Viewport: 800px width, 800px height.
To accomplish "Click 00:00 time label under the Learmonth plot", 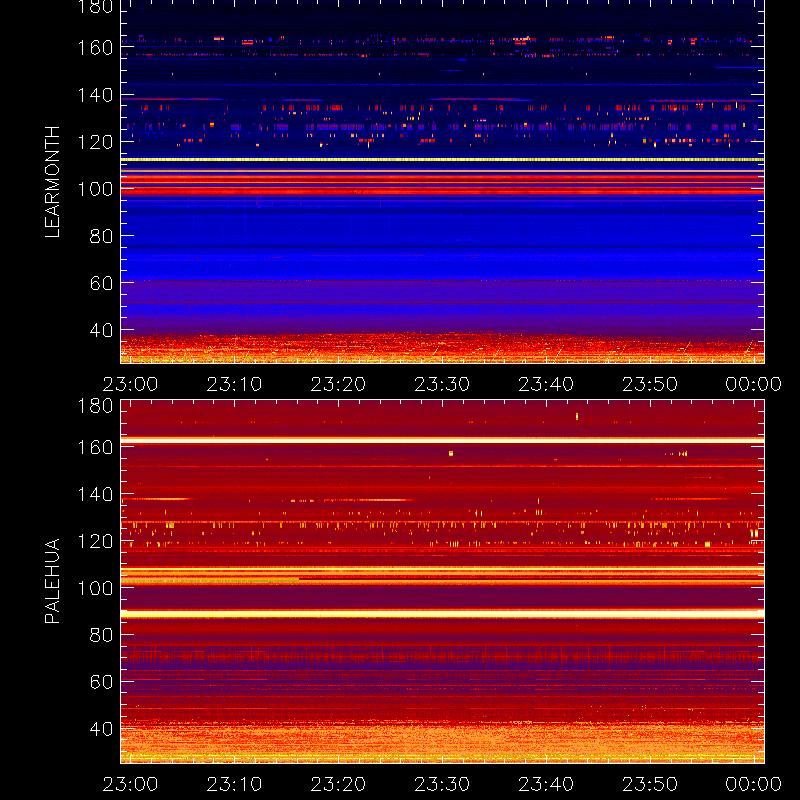I will (x=754, y=384).
